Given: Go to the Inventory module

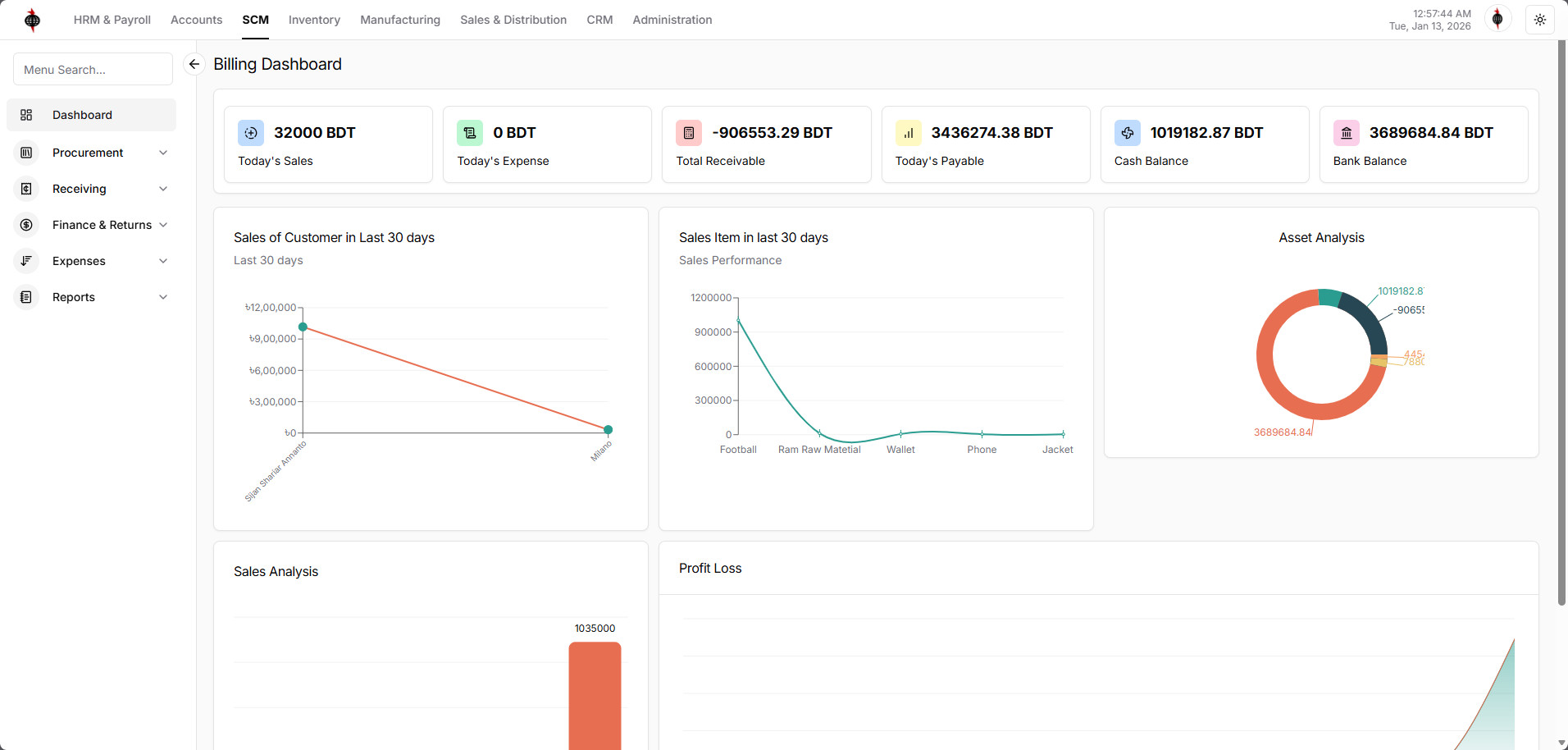Looking at the screenshot, I should point(314,20).
